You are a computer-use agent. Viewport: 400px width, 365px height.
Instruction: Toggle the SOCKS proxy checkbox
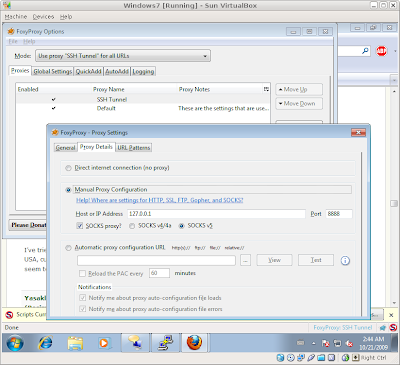79,226
